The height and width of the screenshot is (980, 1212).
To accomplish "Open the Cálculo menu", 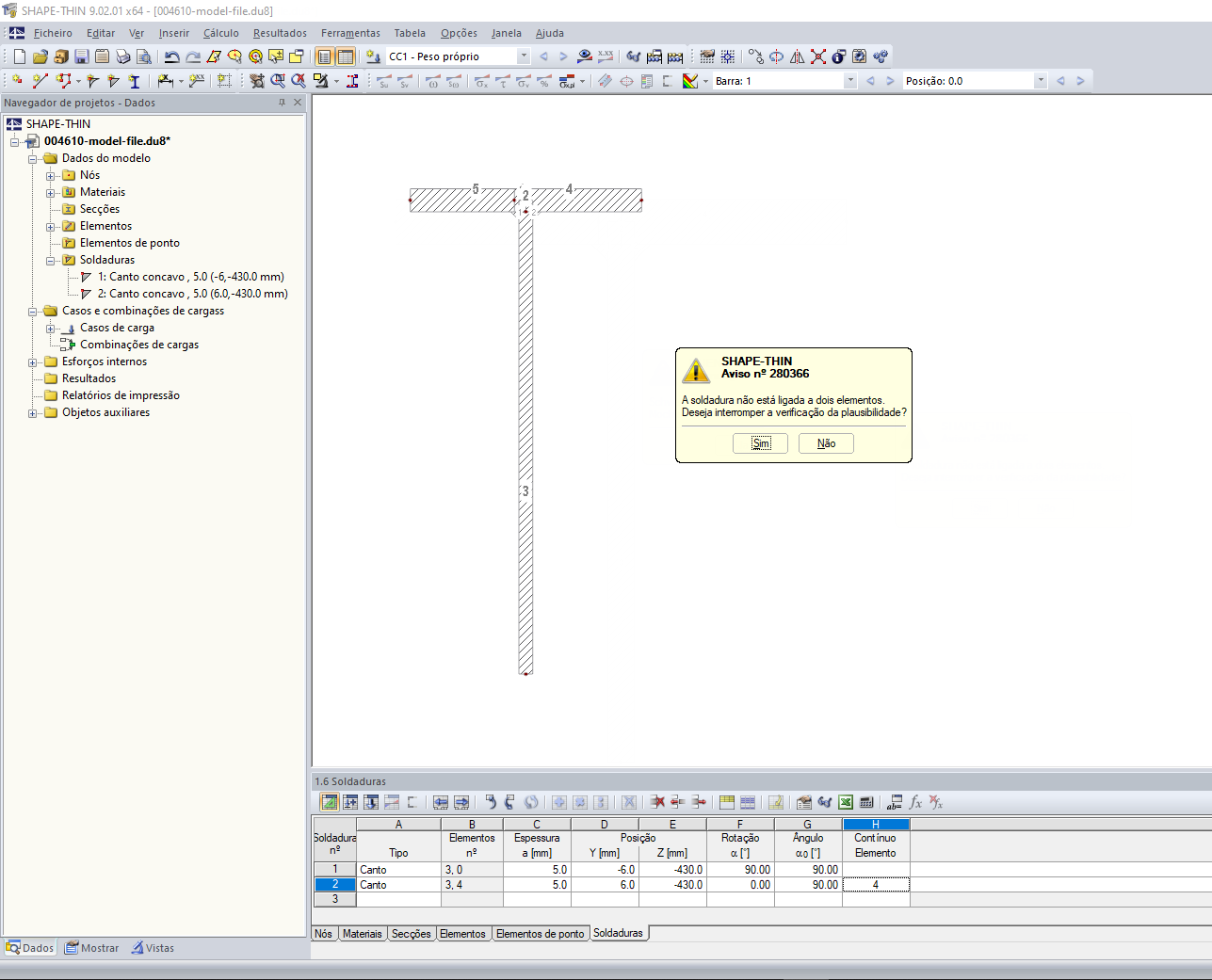I will (221, 33).
